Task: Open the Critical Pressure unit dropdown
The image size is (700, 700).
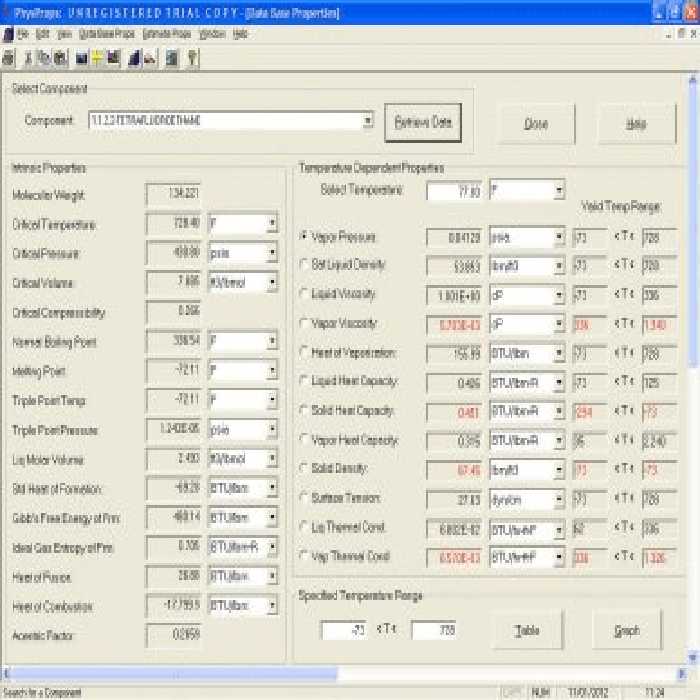Action: pyautogui.click(x=272, y=253)
